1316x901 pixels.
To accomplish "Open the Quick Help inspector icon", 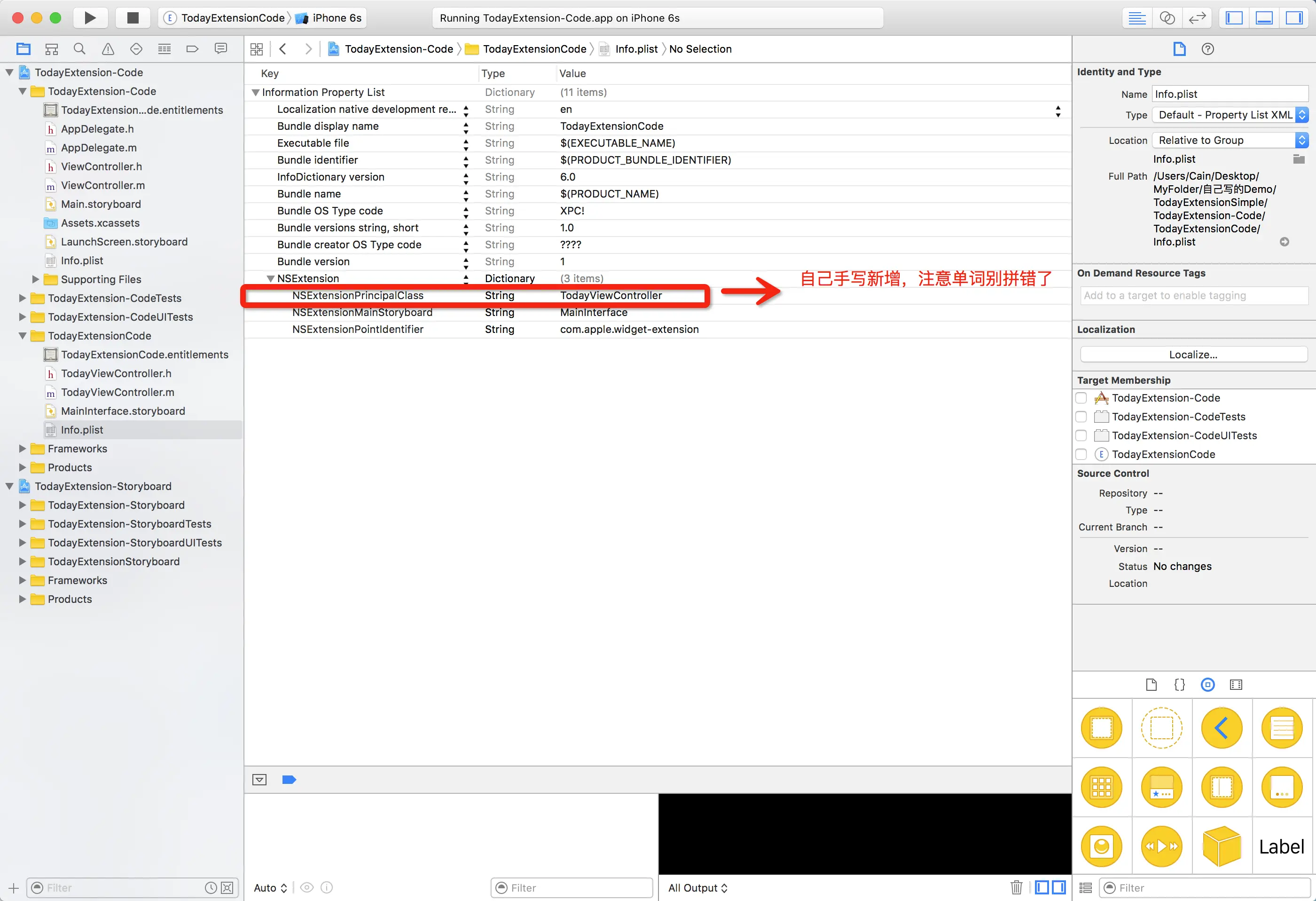I will 1207,49.
